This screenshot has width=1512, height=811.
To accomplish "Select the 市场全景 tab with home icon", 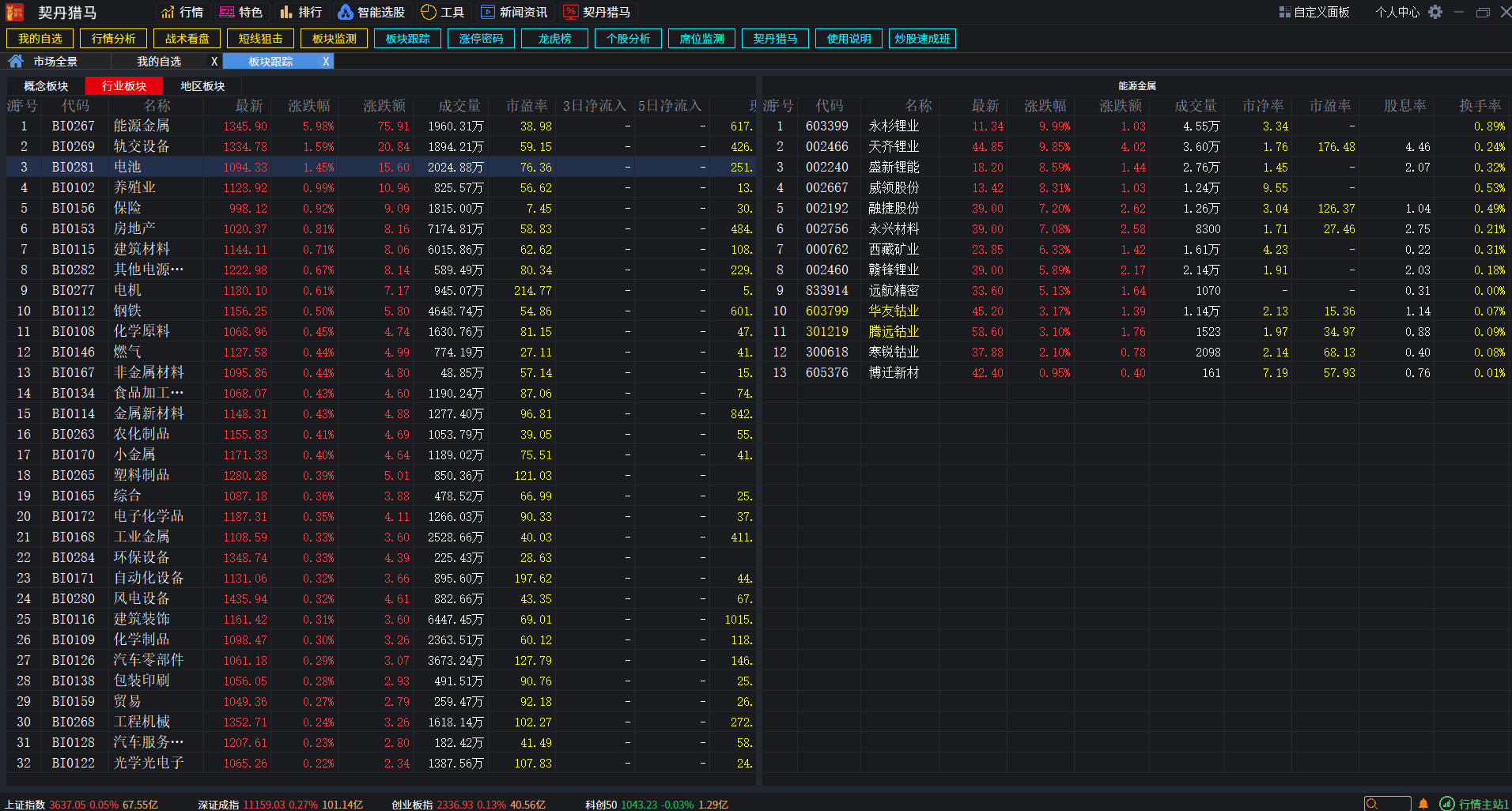I will point(55,61).
